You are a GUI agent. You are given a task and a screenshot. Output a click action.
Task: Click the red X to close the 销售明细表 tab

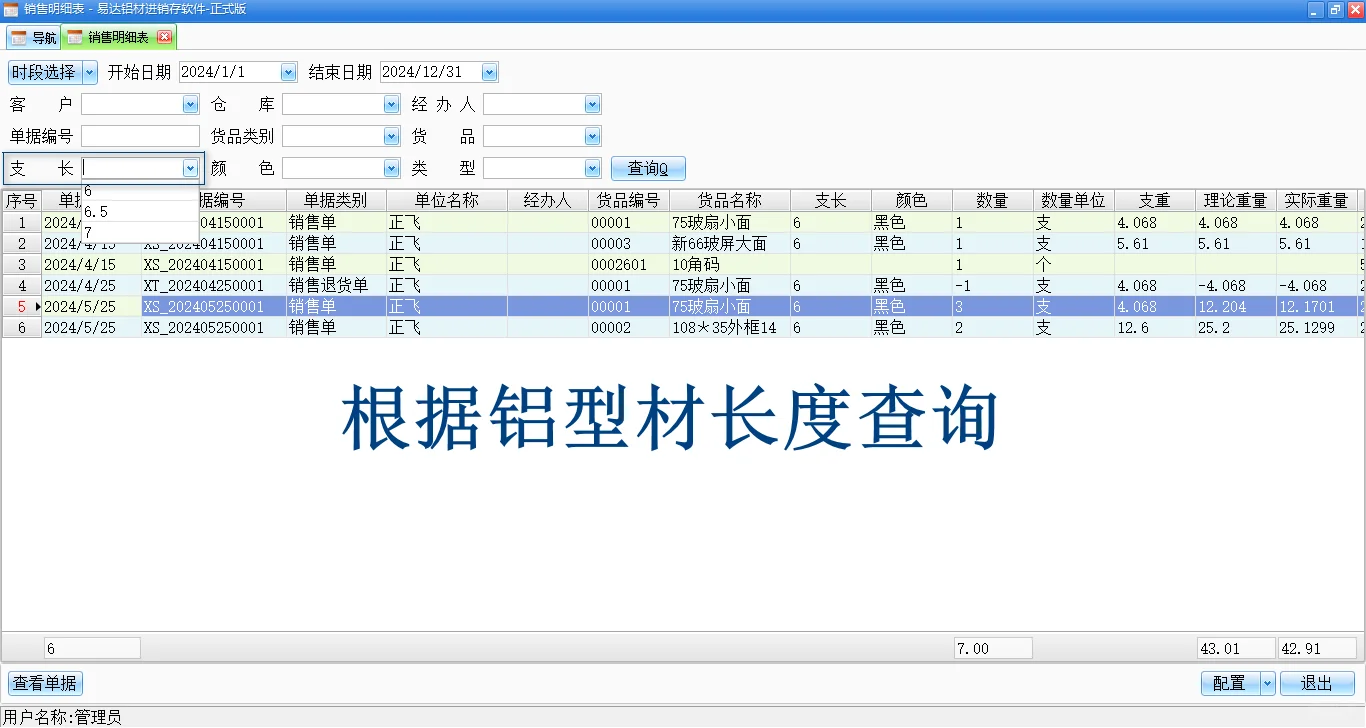[x=166, y=36]
